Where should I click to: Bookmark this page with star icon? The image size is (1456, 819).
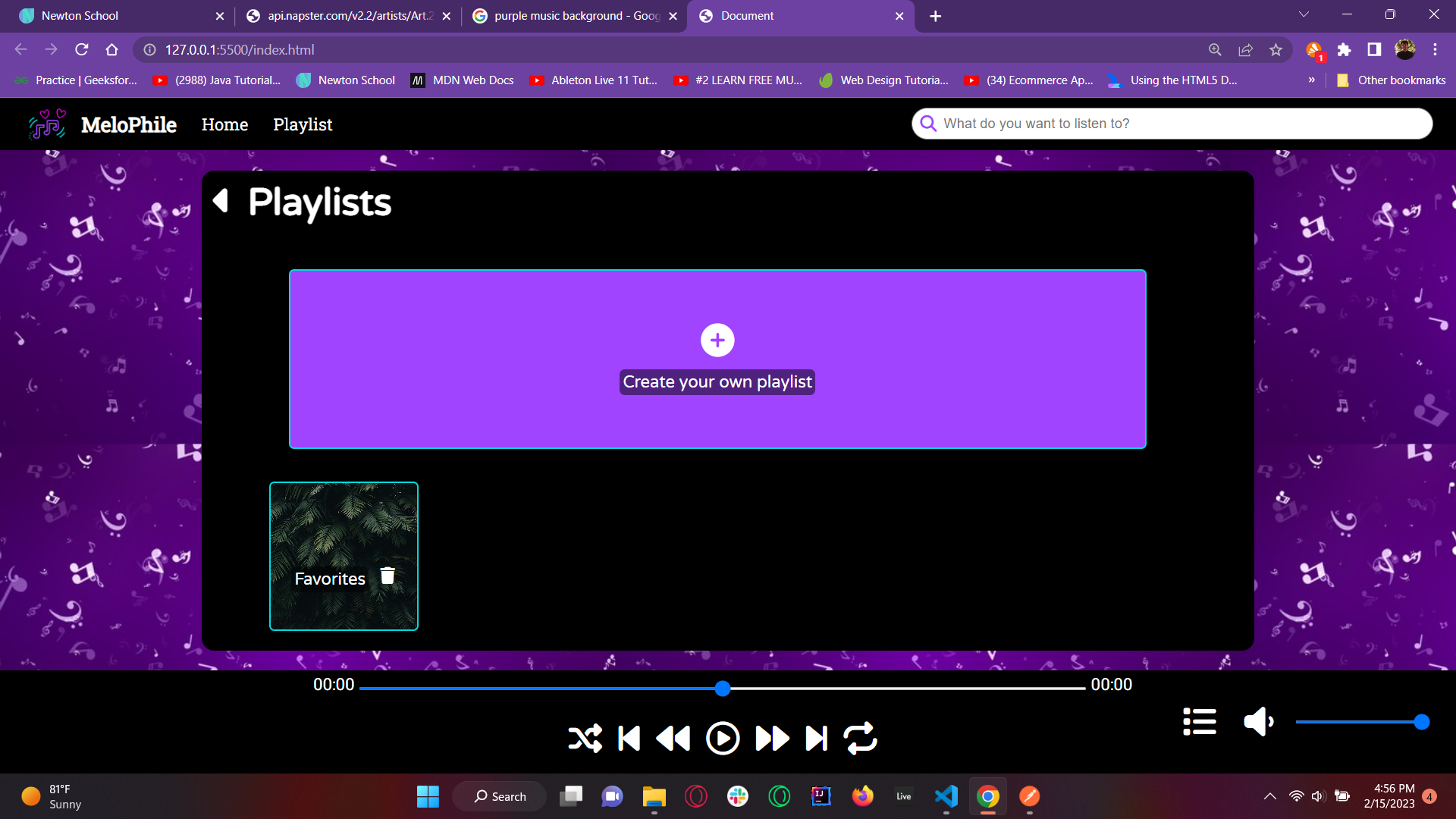tap(1276, 49)
